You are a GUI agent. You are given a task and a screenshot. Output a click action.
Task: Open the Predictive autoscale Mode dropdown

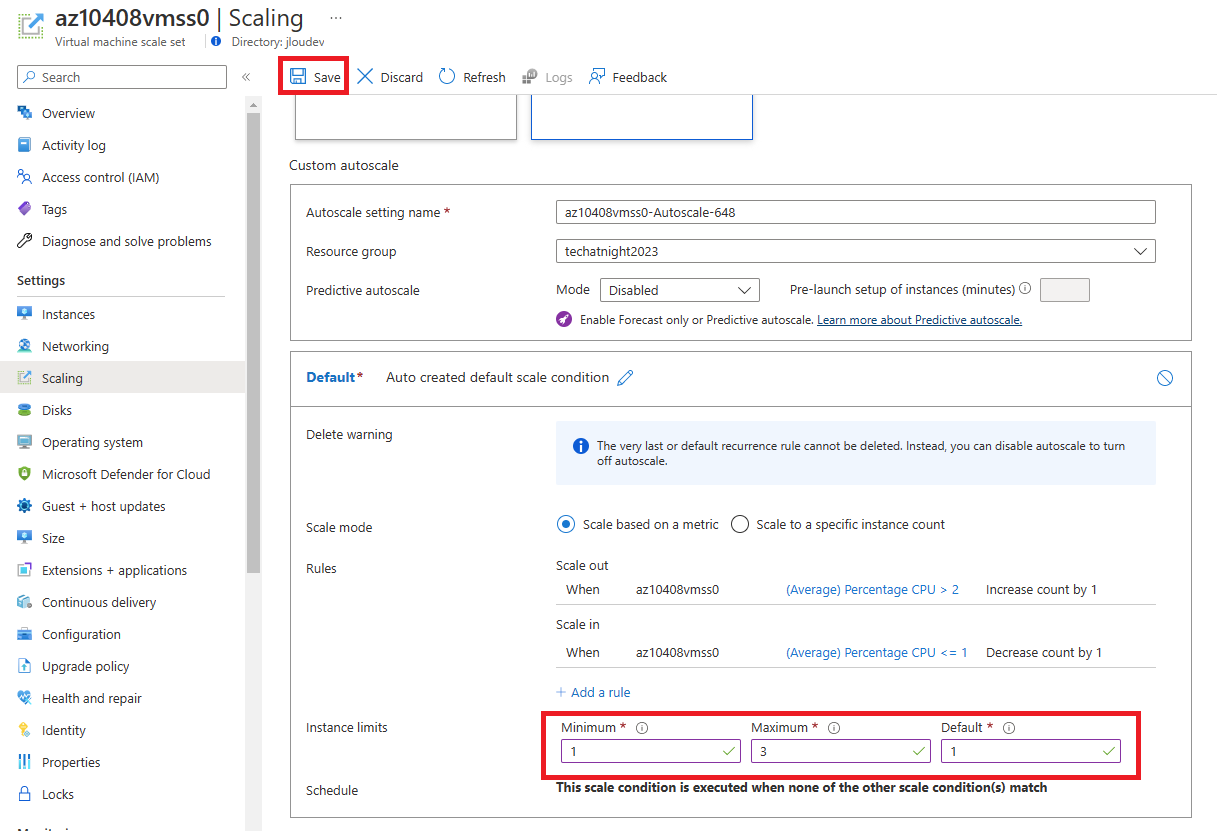(680, 290)
